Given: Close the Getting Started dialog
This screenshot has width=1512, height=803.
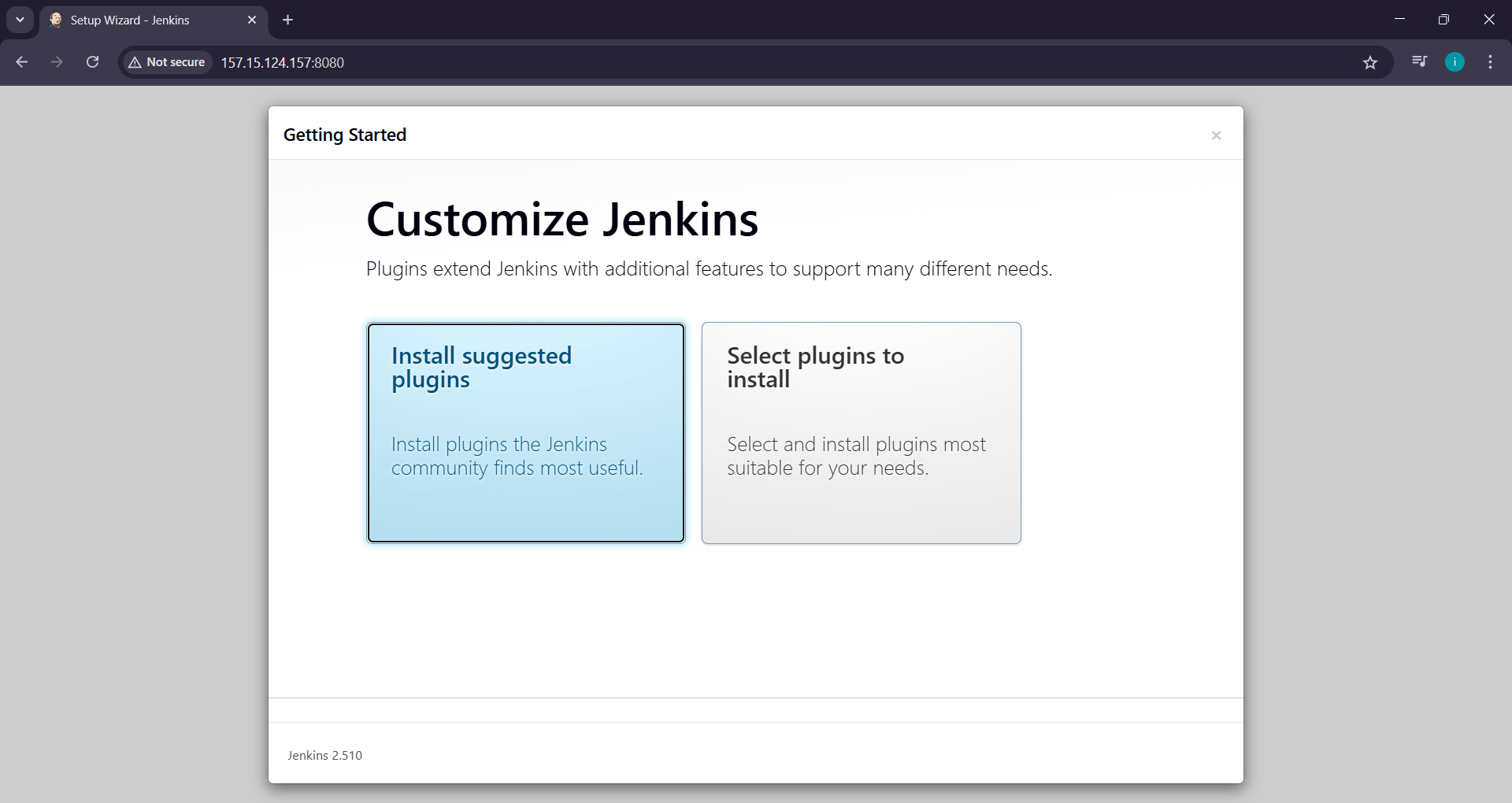Looking at the screenshot, I should pos(1217,135).
